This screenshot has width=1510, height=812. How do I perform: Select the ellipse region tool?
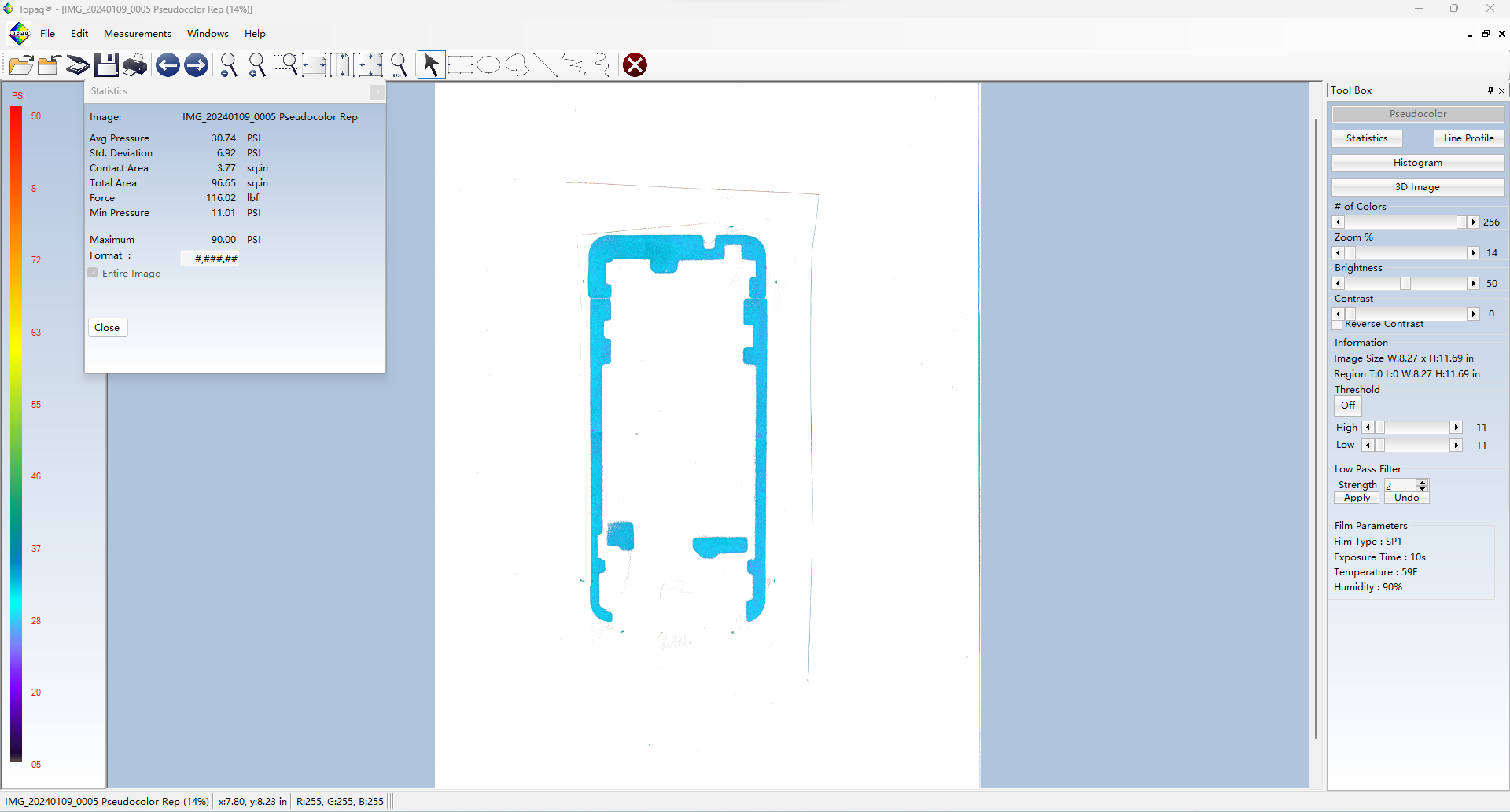pyautogui.click(x=488, y=65)
